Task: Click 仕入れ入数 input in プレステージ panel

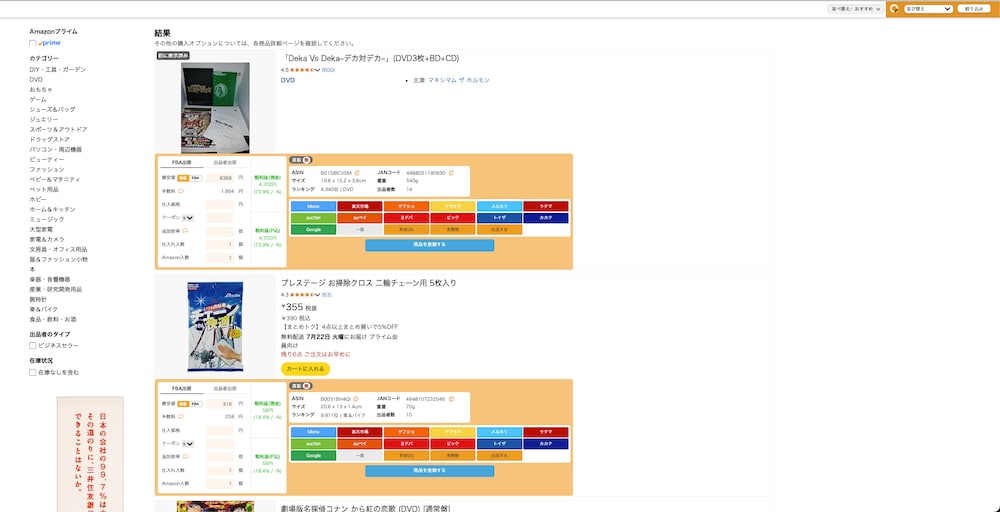Action: tap(220, 470)
